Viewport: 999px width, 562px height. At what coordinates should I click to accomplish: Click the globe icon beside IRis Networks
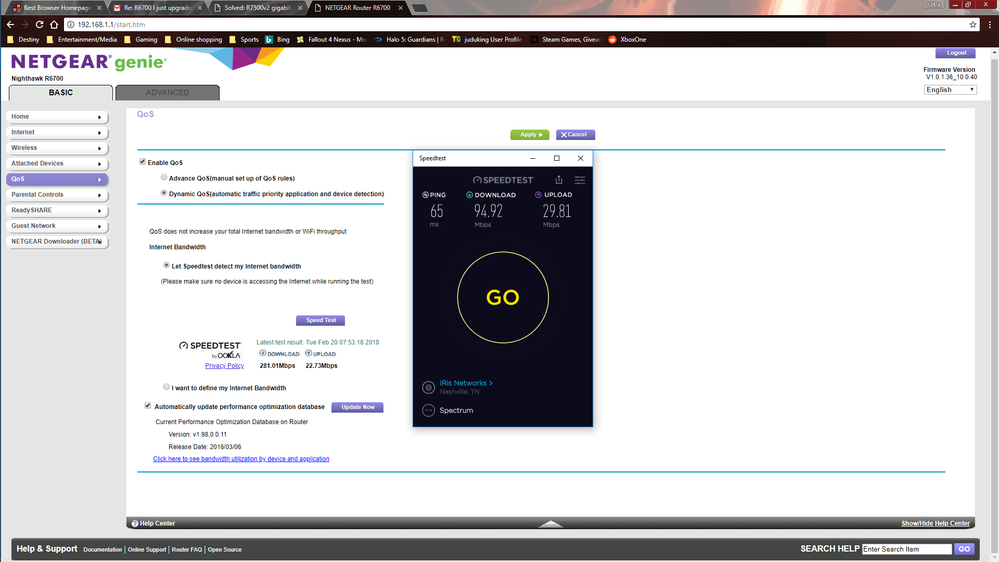[x=429, y=387]
